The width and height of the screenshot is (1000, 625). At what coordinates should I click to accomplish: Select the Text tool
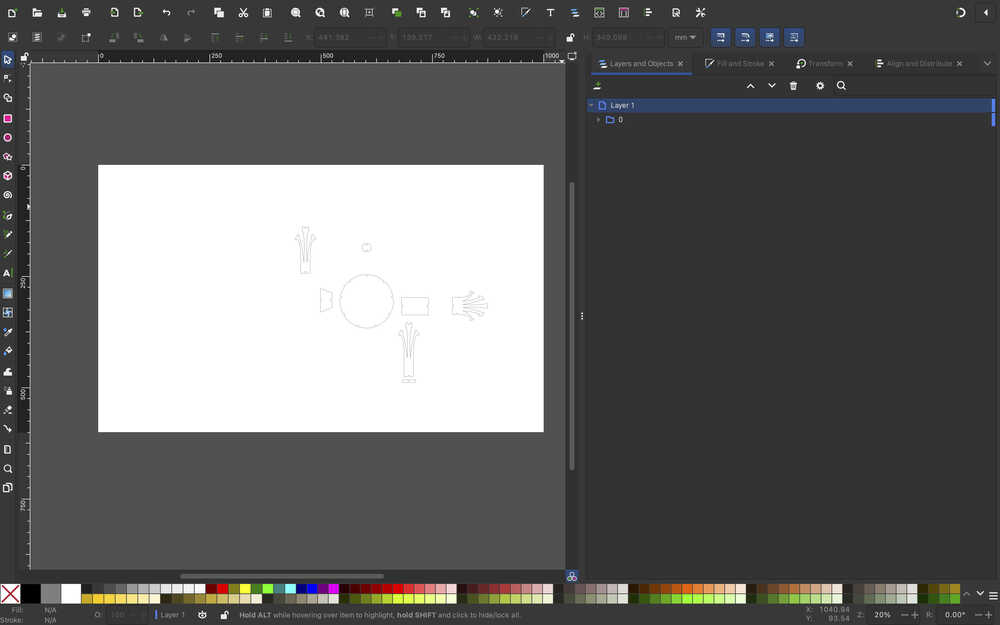[x=7, y=273]
